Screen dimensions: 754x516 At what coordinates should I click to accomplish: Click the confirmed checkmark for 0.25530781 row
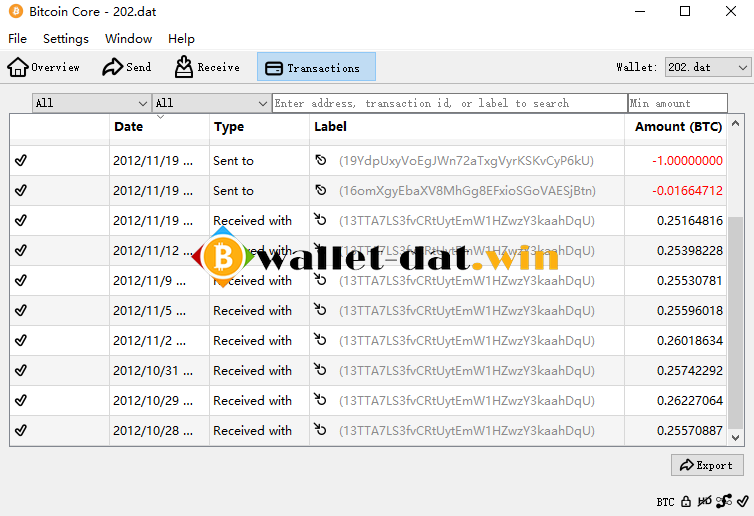pyautogui.click(x=21, y=280)
